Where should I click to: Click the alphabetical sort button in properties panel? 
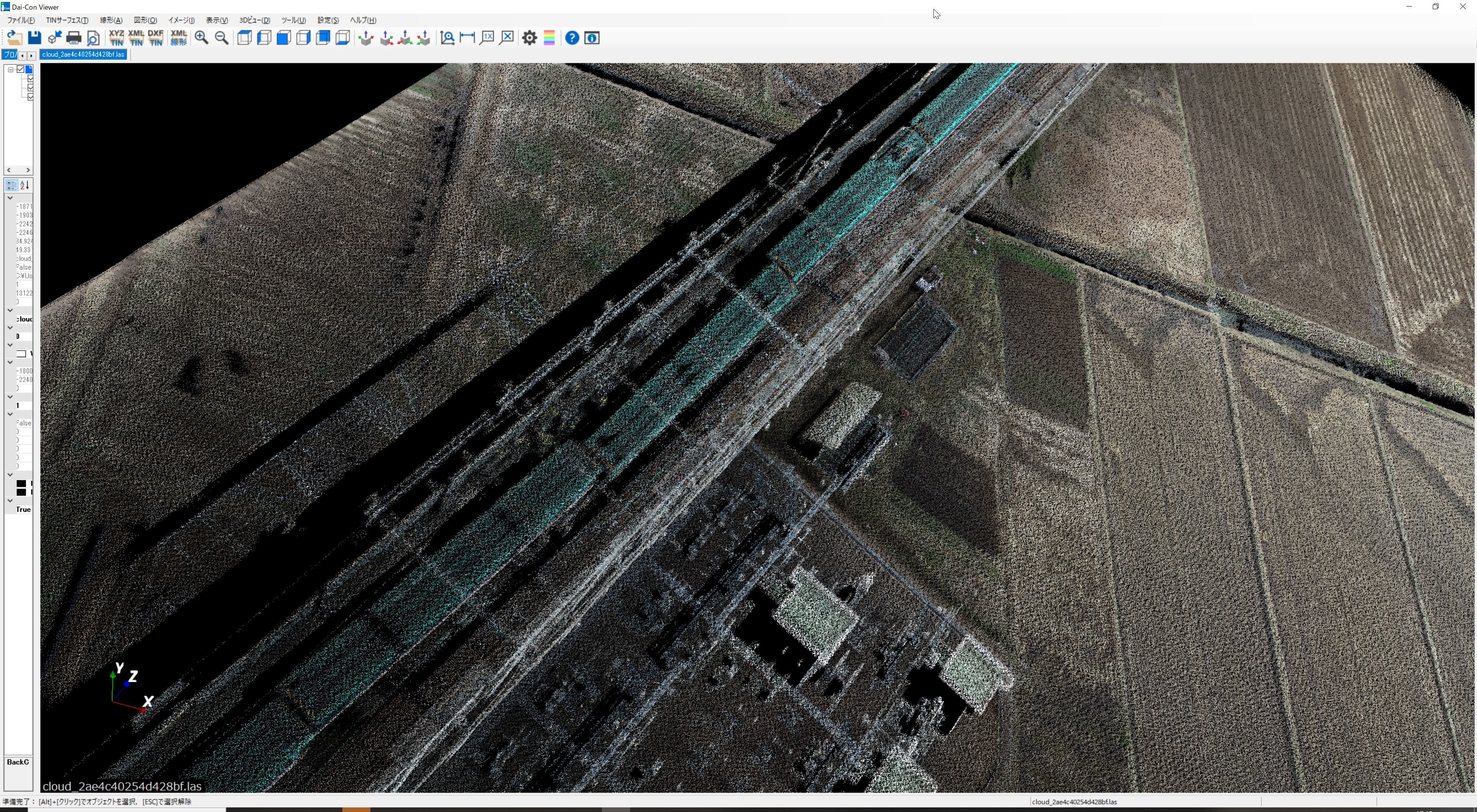pos(24,185)
